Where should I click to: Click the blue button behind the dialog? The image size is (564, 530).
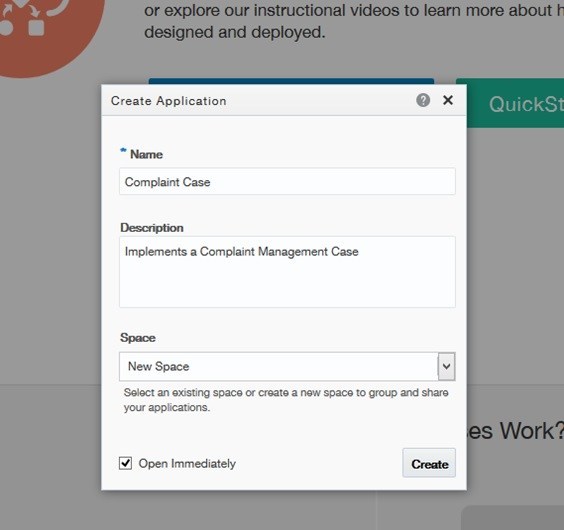(291, 81)
